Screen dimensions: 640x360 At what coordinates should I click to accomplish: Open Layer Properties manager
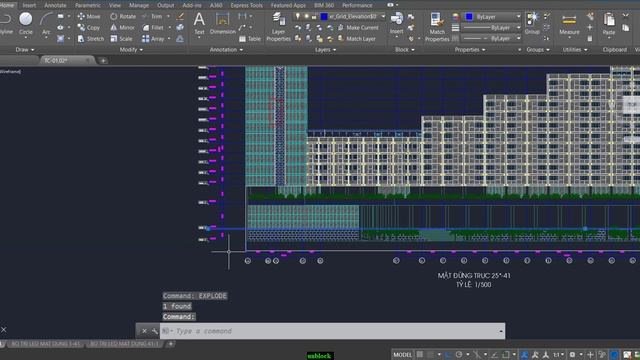[278, 27]
